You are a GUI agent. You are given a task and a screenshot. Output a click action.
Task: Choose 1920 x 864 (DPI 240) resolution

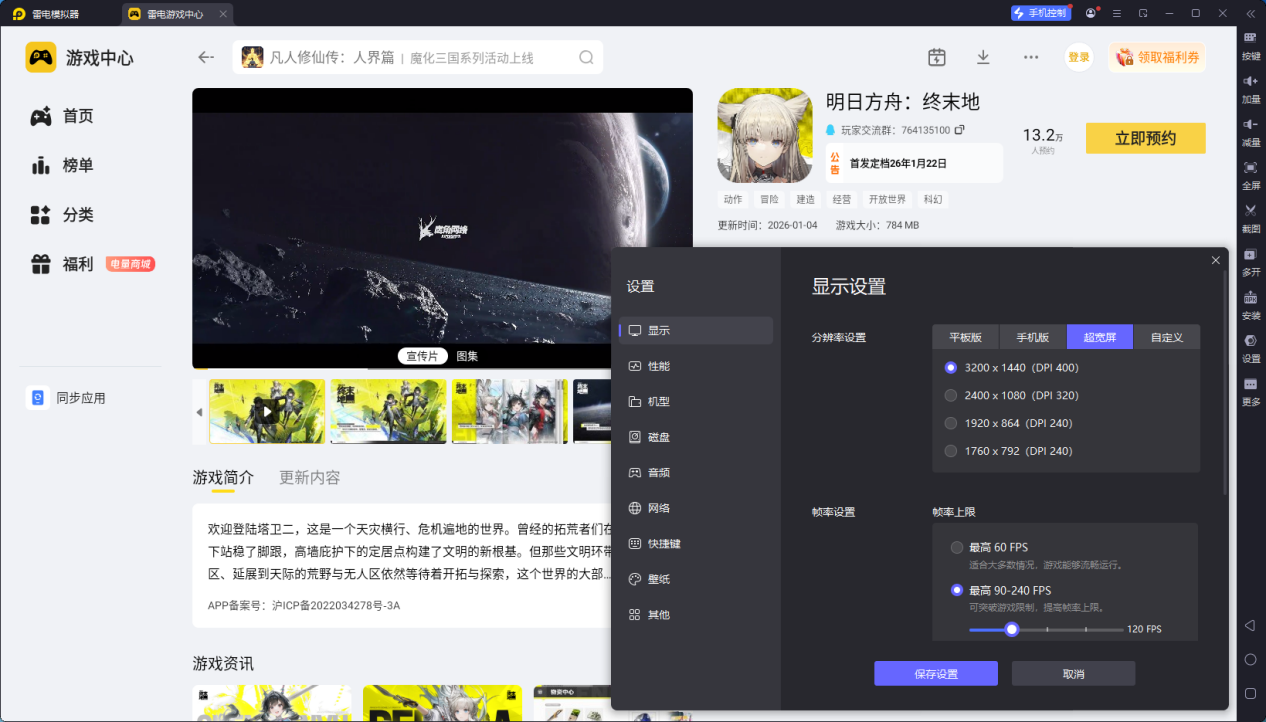[x=951, y=423]
